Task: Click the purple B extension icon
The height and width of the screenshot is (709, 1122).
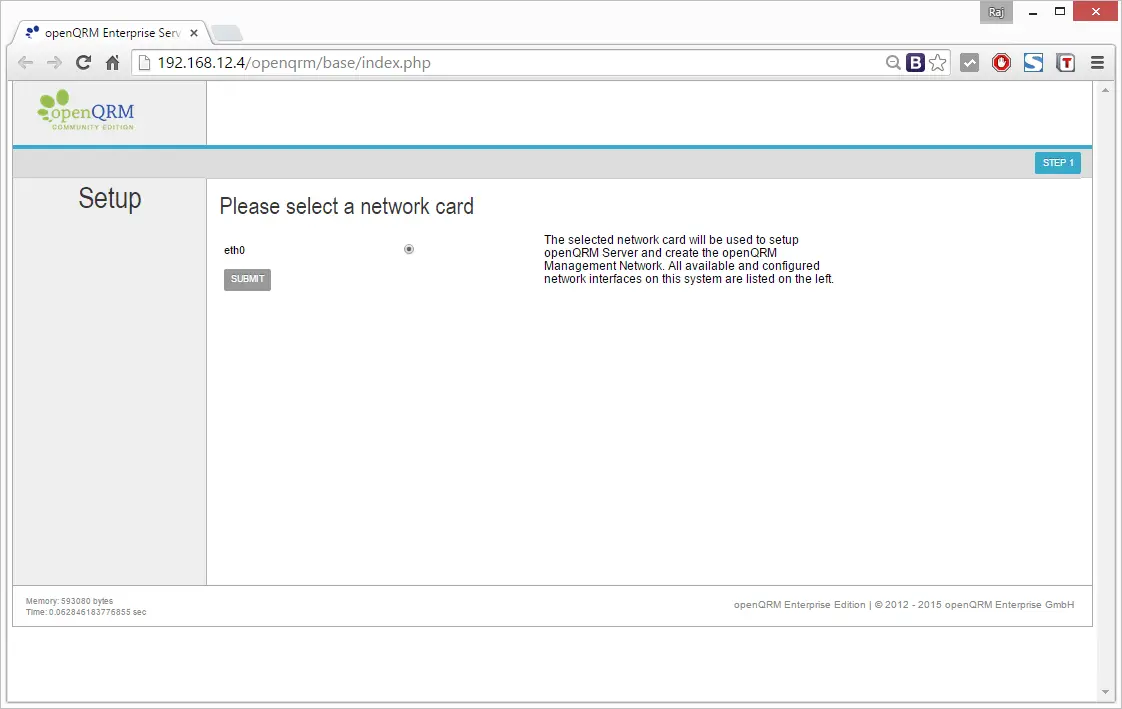Action: tap(915, 63)
